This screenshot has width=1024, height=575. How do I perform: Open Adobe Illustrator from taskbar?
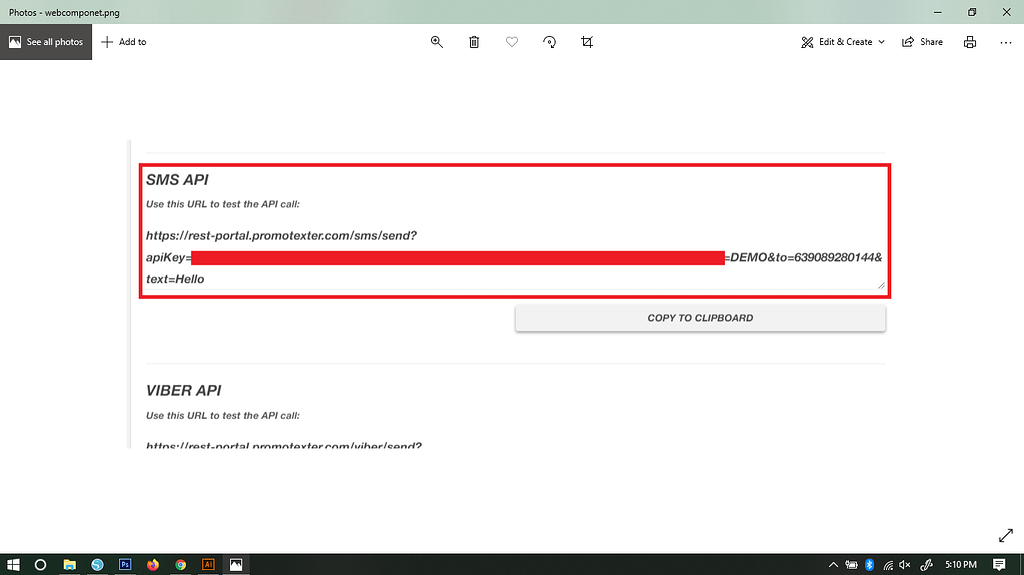point(208,565)
